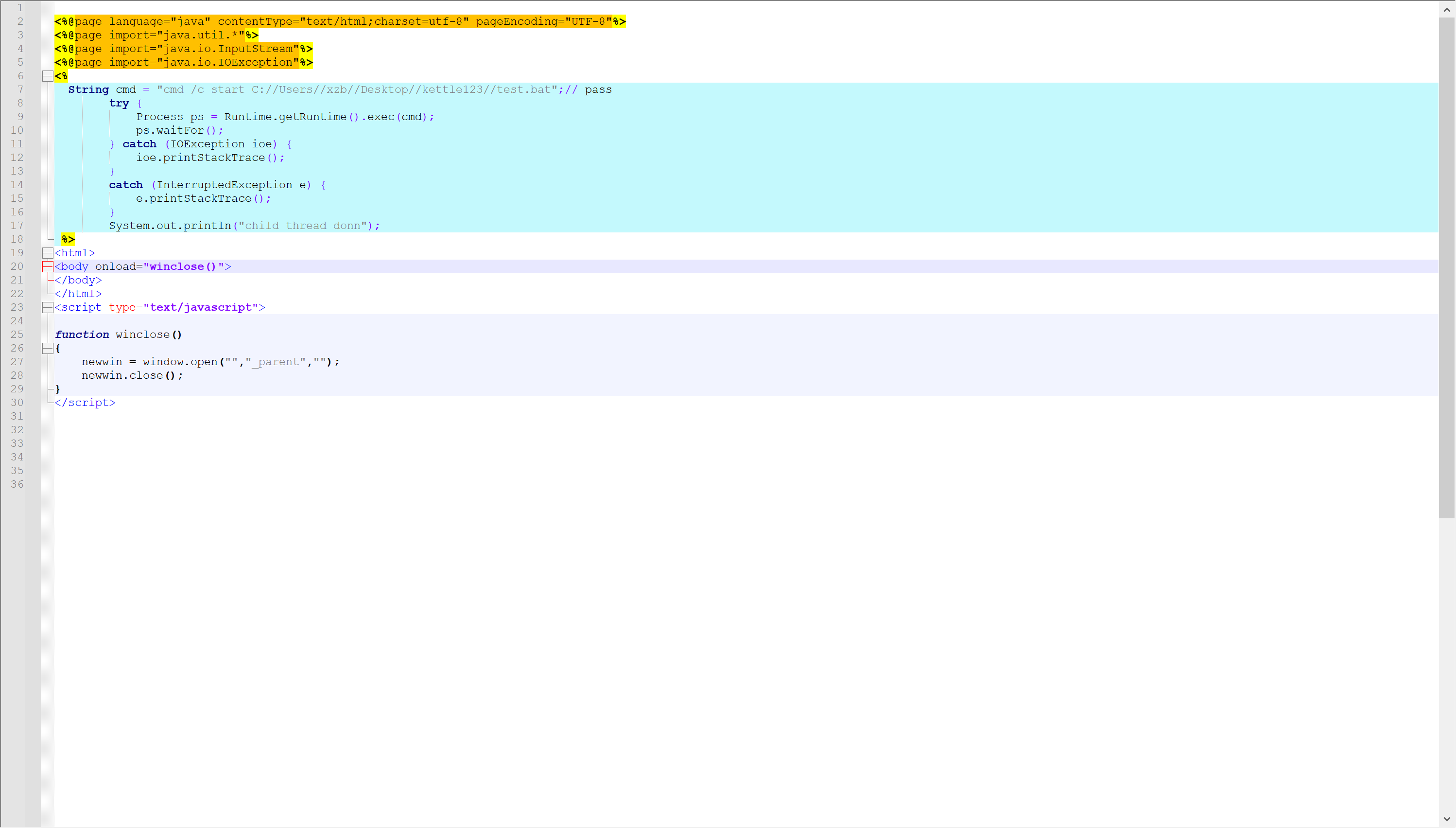
Task: Click line number 1 in the margin
Action: pos(20,8)
